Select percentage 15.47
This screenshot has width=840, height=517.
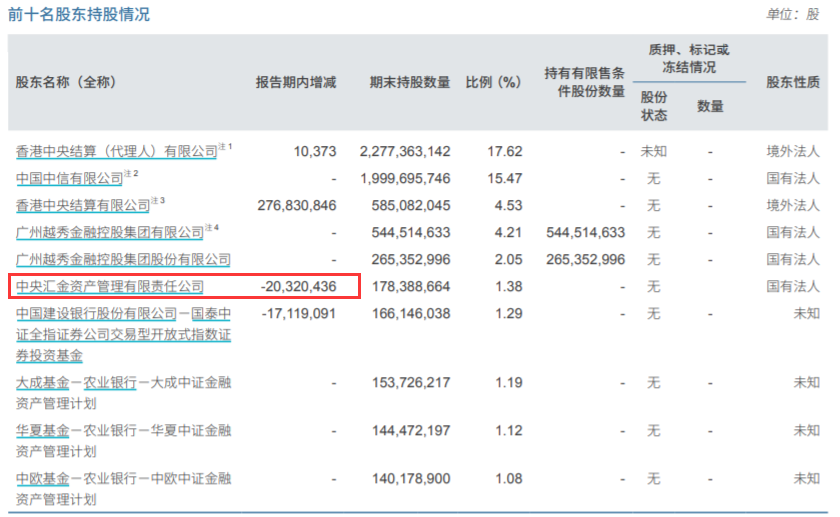pos(505,178)
